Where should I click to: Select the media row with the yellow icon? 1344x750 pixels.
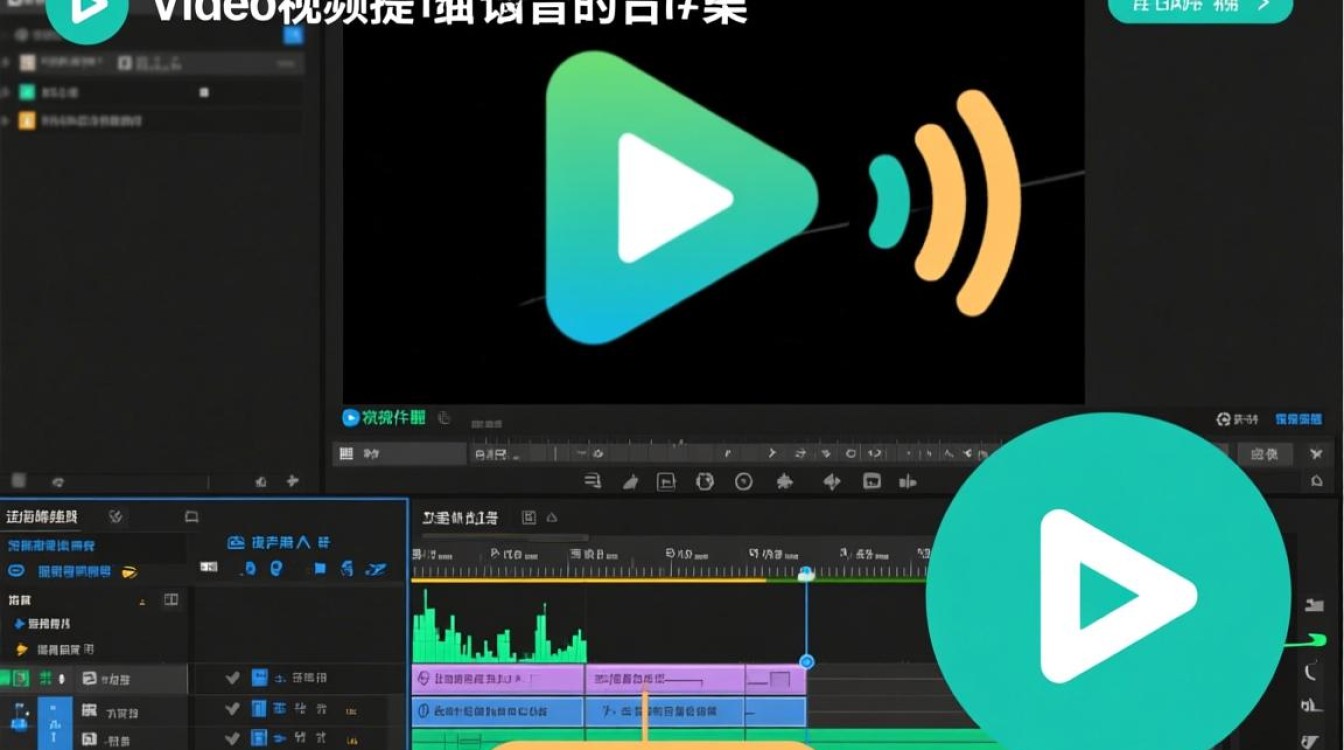click(150, 121)
